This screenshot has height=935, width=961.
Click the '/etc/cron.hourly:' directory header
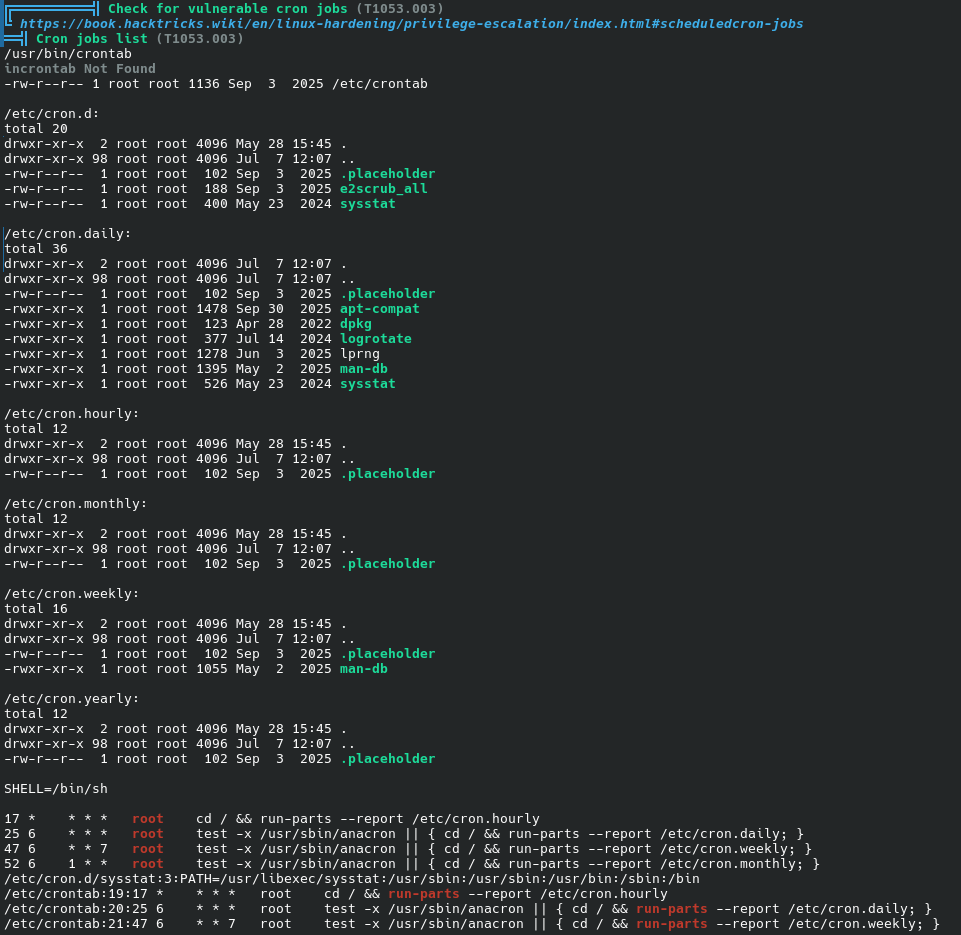pyautogui.click(x=72, y=414)
